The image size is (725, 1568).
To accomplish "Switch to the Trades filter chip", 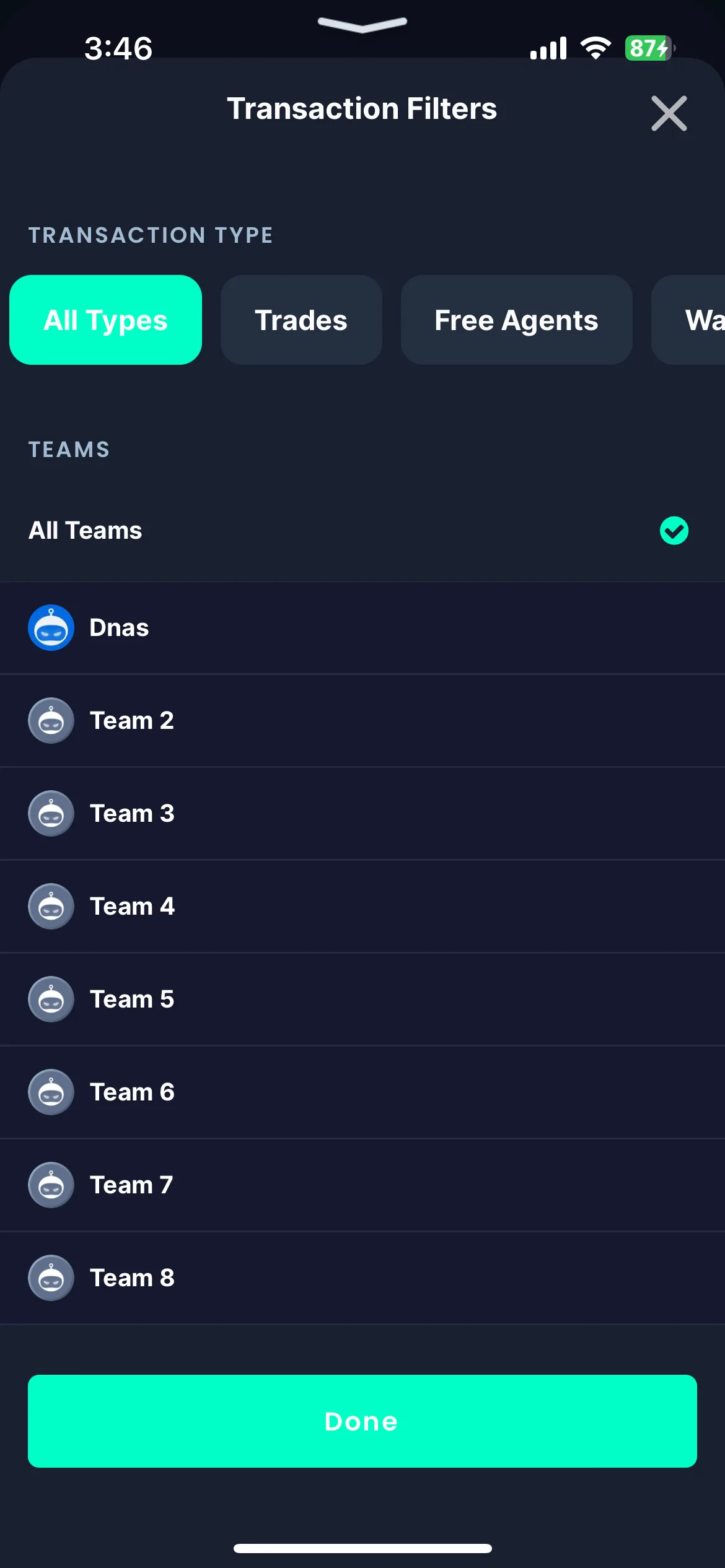I will [x=301, y=320].
